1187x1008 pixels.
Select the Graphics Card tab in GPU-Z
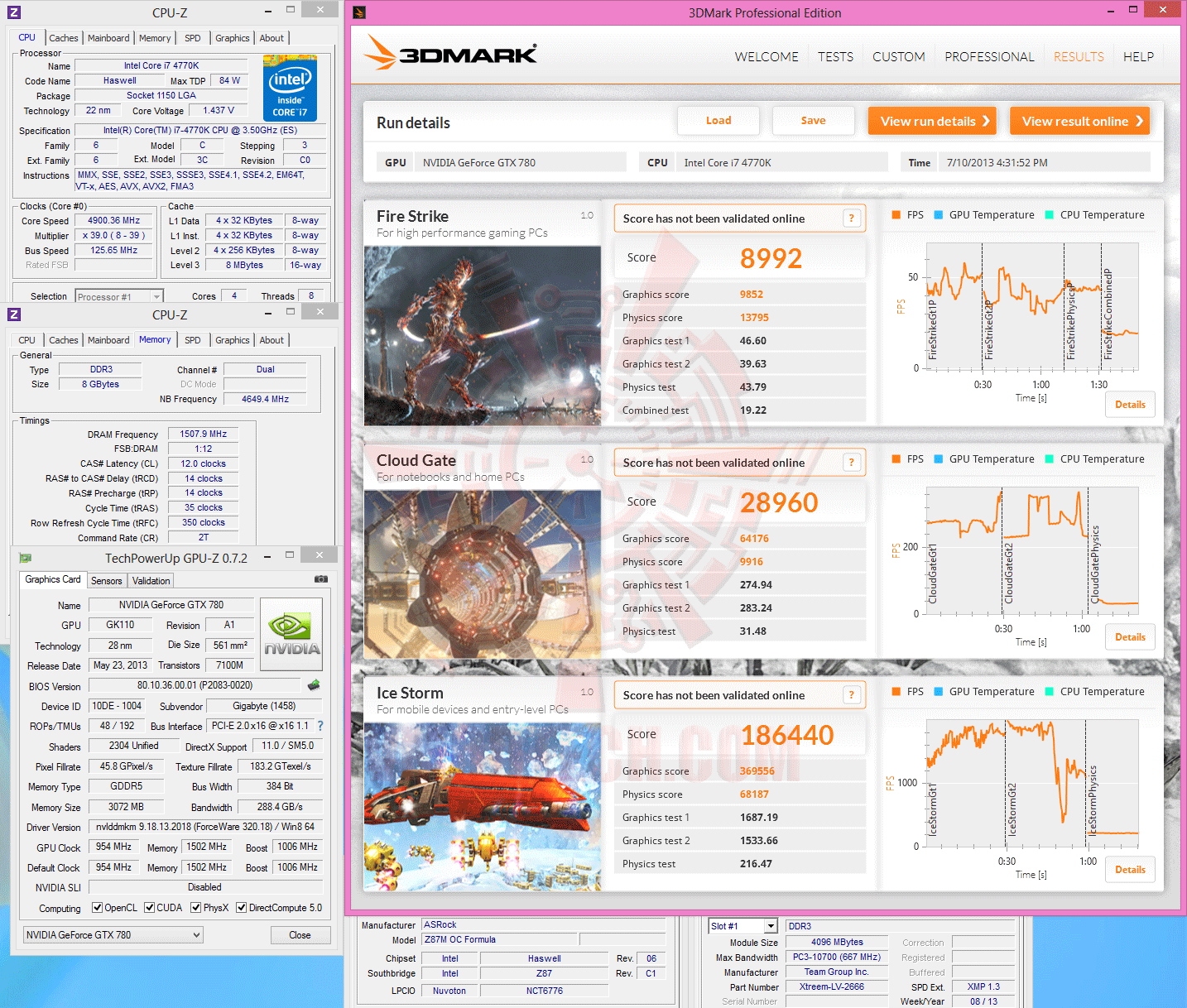pyautogui.click(x=53, y=579)
